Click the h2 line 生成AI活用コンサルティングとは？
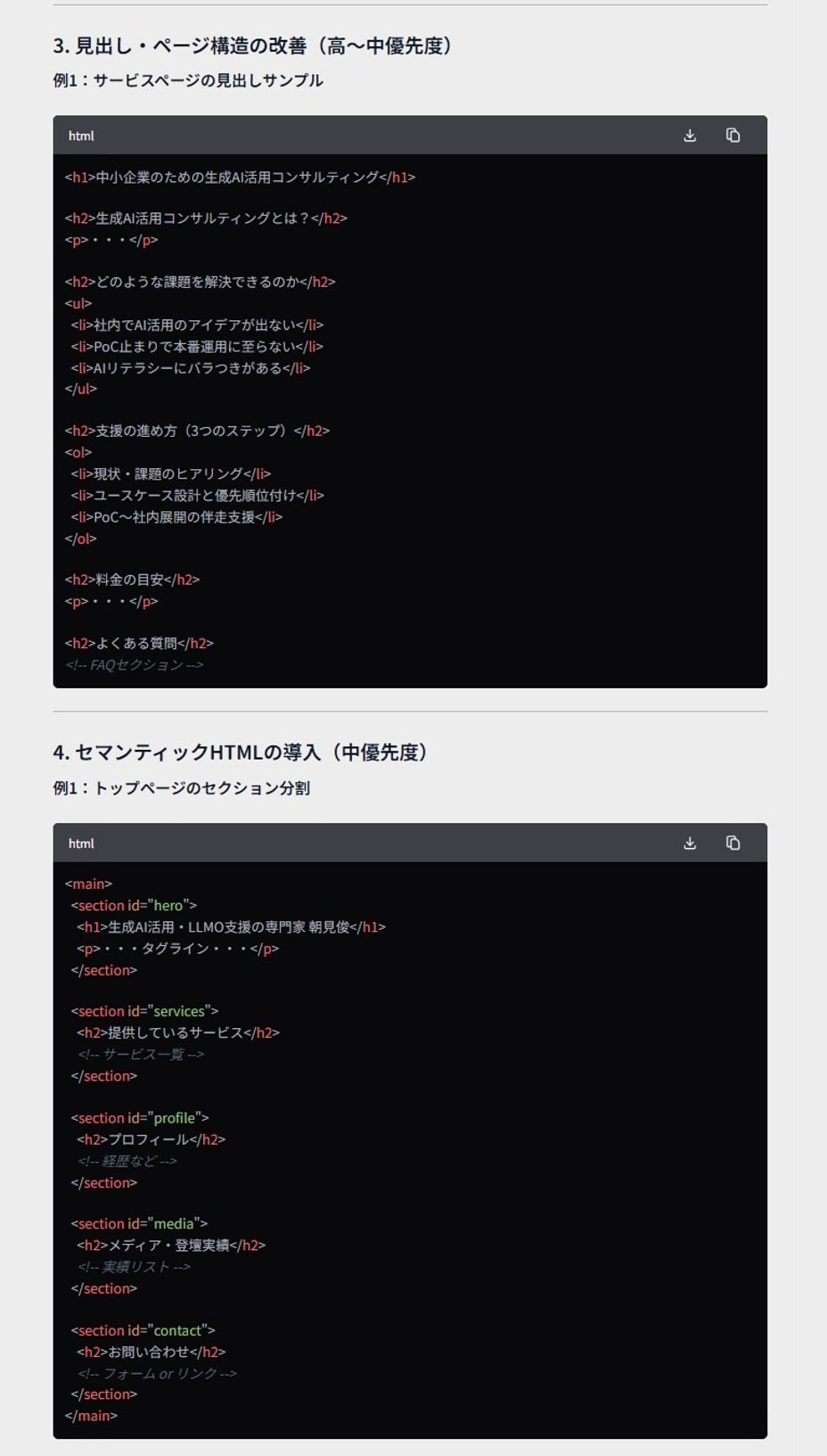Screen dimensions: 827x1456 tap(206, 218)
